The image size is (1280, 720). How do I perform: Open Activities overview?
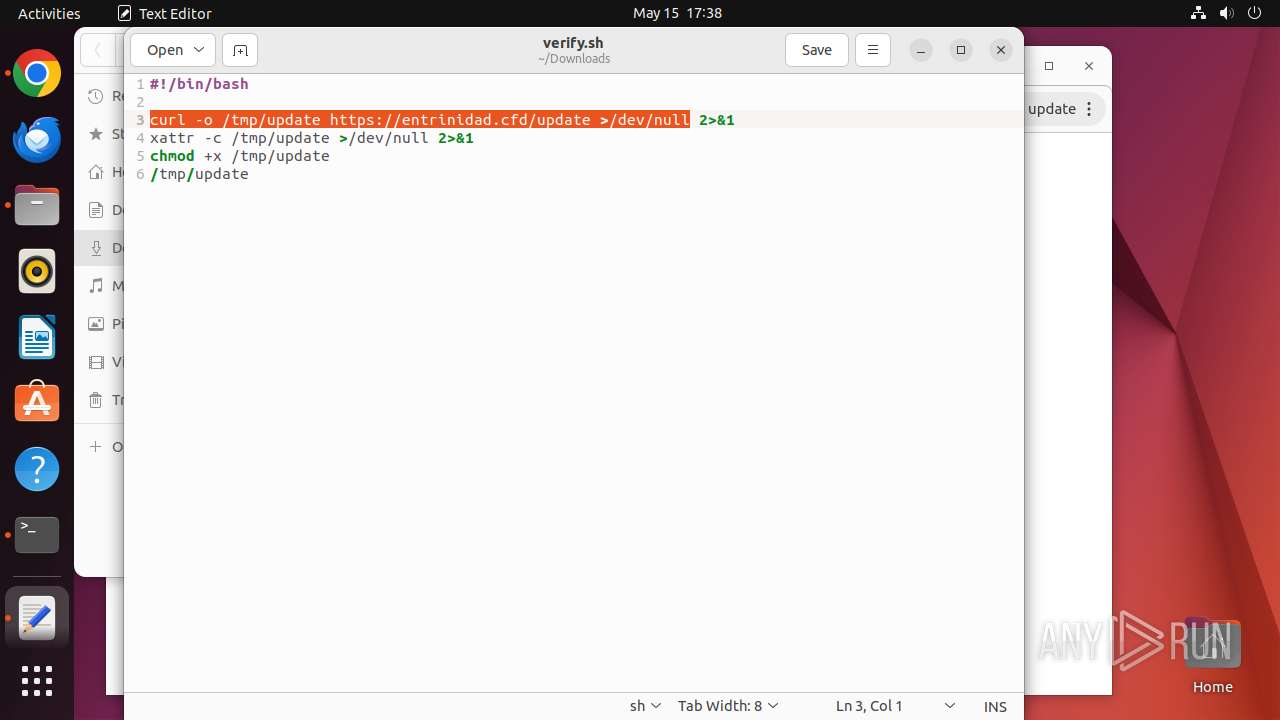49,13
